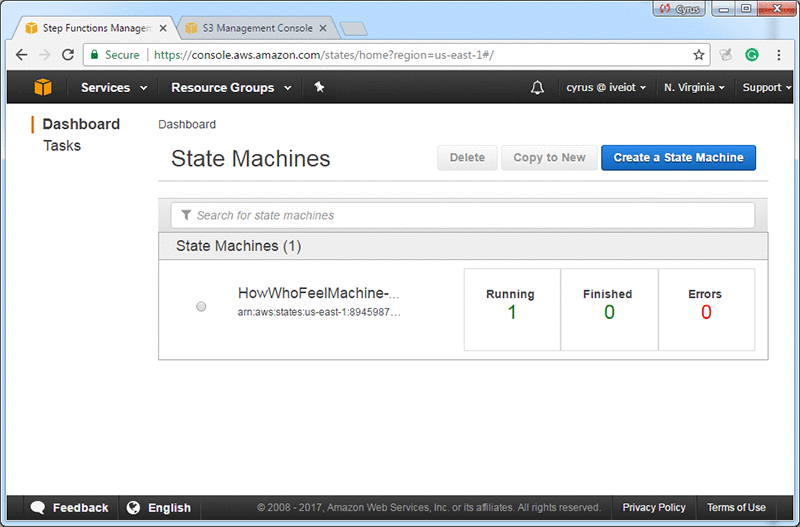
Task: Expand the Services dropdown
Action: [x=114, y=88]
